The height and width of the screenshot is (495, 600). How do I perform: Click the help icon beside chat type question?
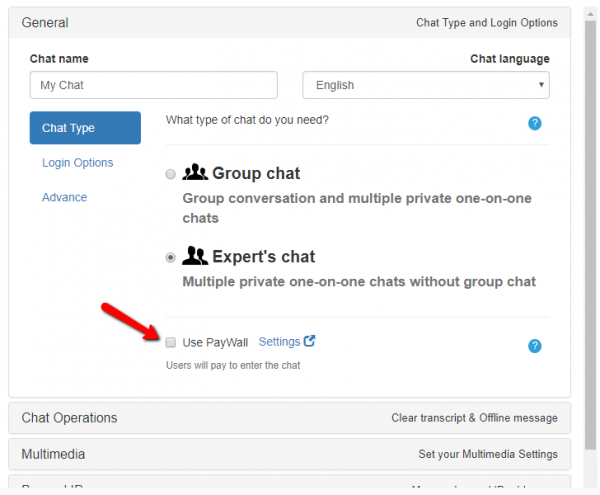534,123
